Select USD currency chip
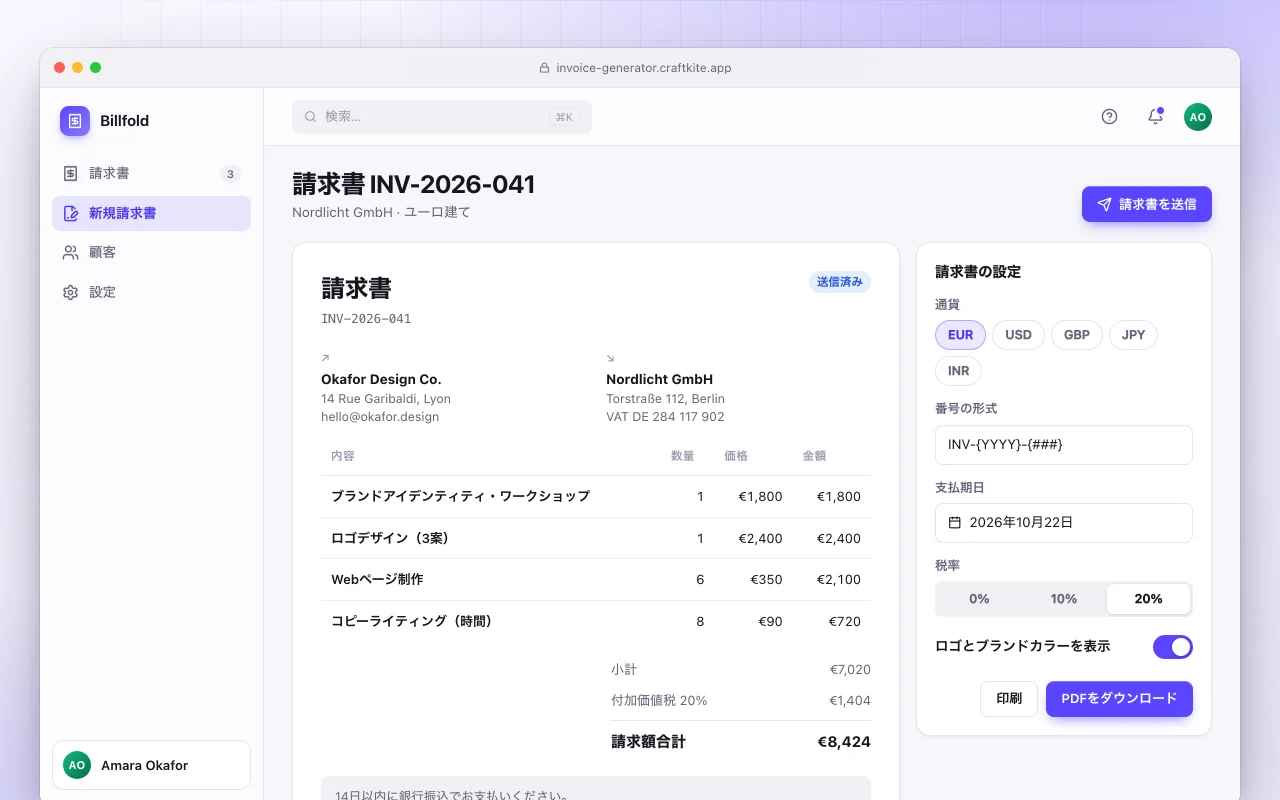Viewport: 1280px width, 800px height. (x=1018, y=335)
